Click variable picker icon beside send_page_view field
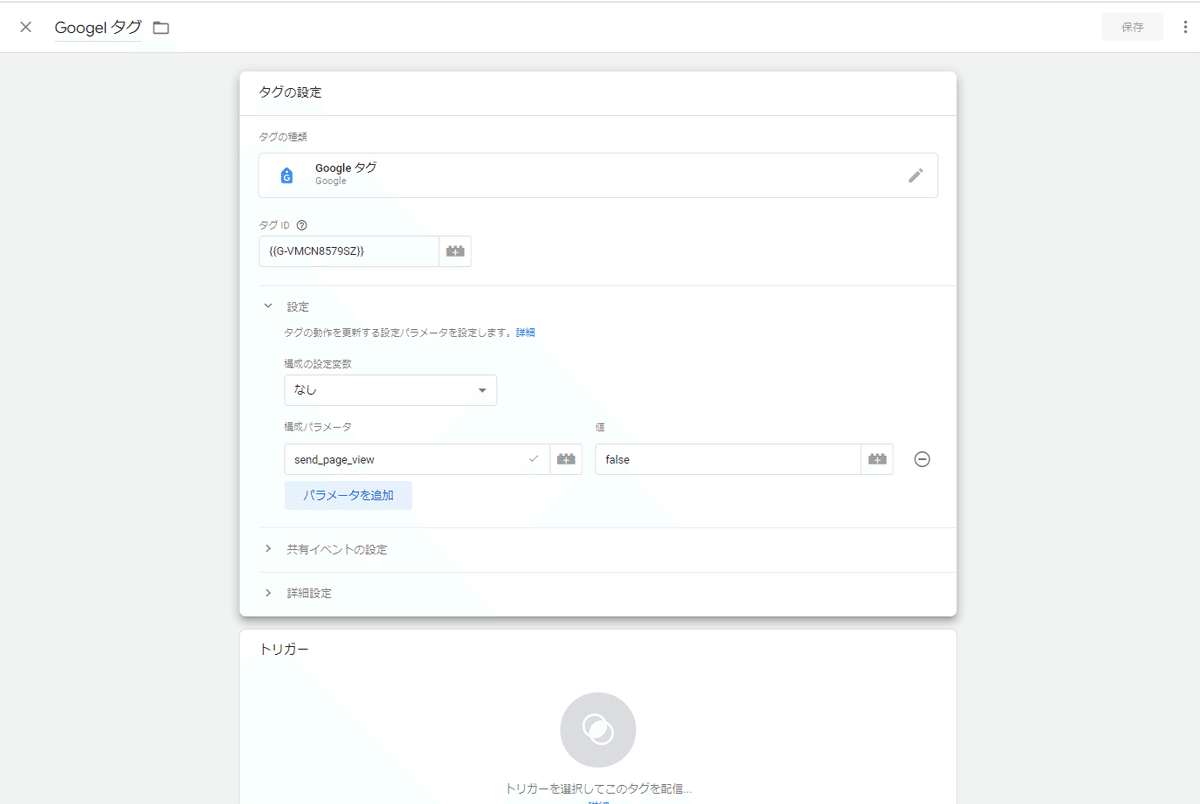 (566, 459)
